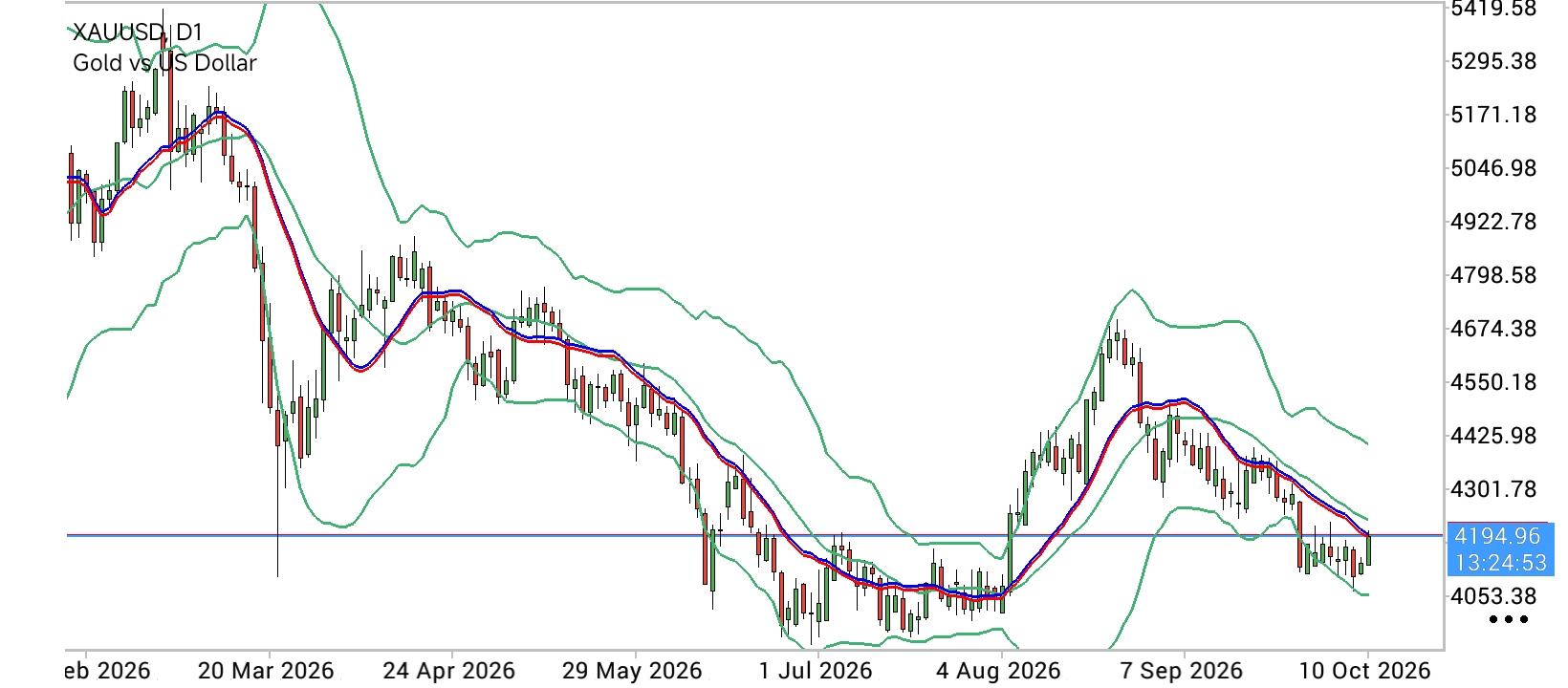1568x688 pixels.
Task: Click the 4922.78 price axis label
Action: coord(1493,222)
